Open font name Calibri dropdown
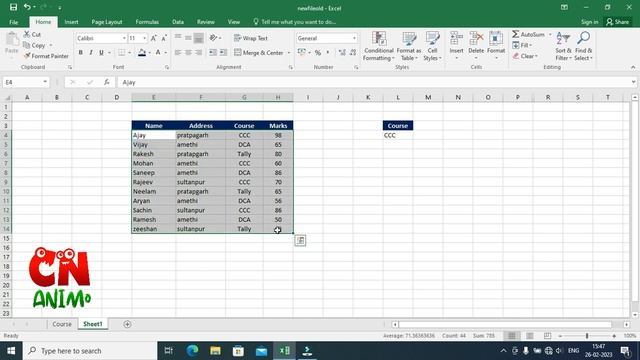This screenshot has height=360, width=640. 124,38
